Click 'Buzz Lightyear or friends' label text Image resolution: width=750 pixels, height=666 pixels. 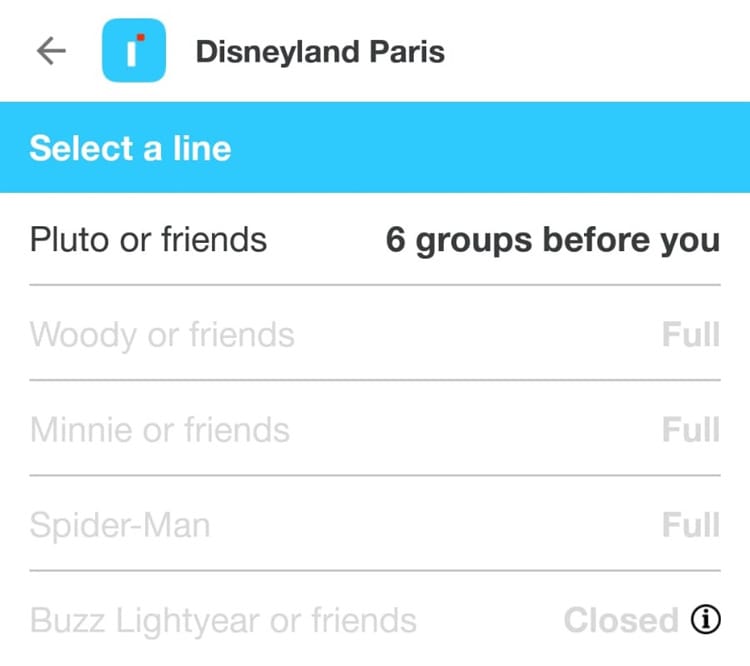tap(223, 620)
